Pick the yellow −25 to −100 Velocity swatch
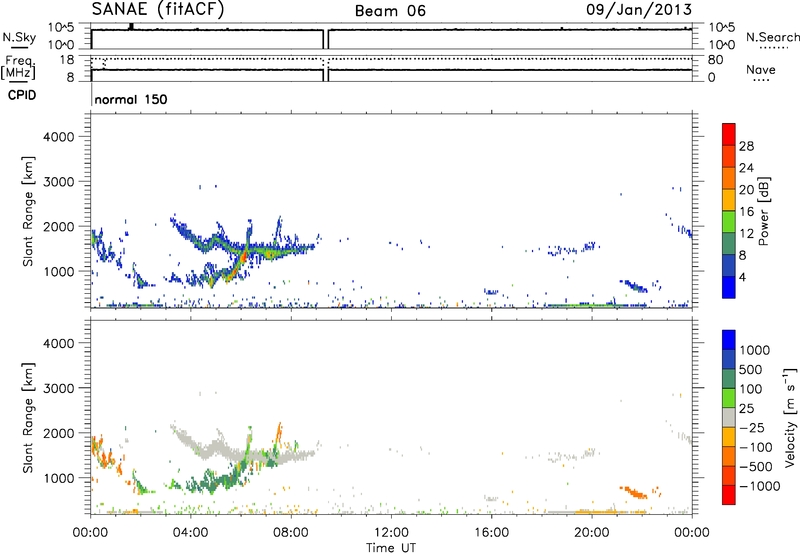Image resolution: width=800 pixels, height=554 pixels. coord(729,437)
